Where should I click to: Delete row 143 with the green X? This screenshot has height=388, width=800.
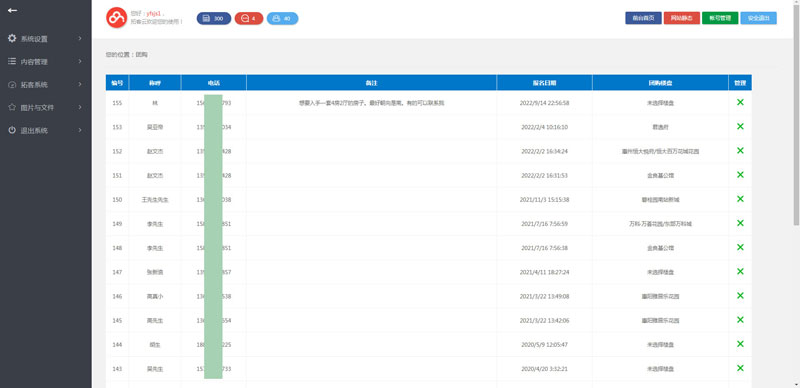click(740, 368)
